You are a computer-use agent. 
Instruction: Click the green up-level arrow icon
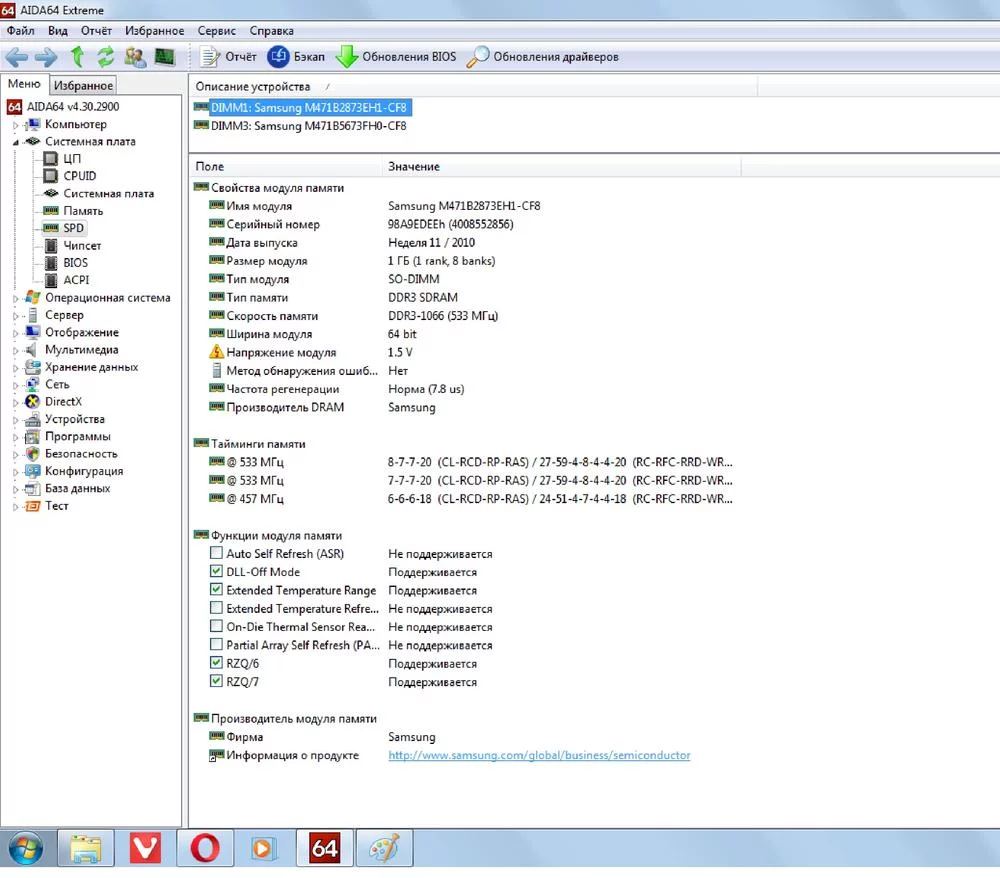point(77,57)
